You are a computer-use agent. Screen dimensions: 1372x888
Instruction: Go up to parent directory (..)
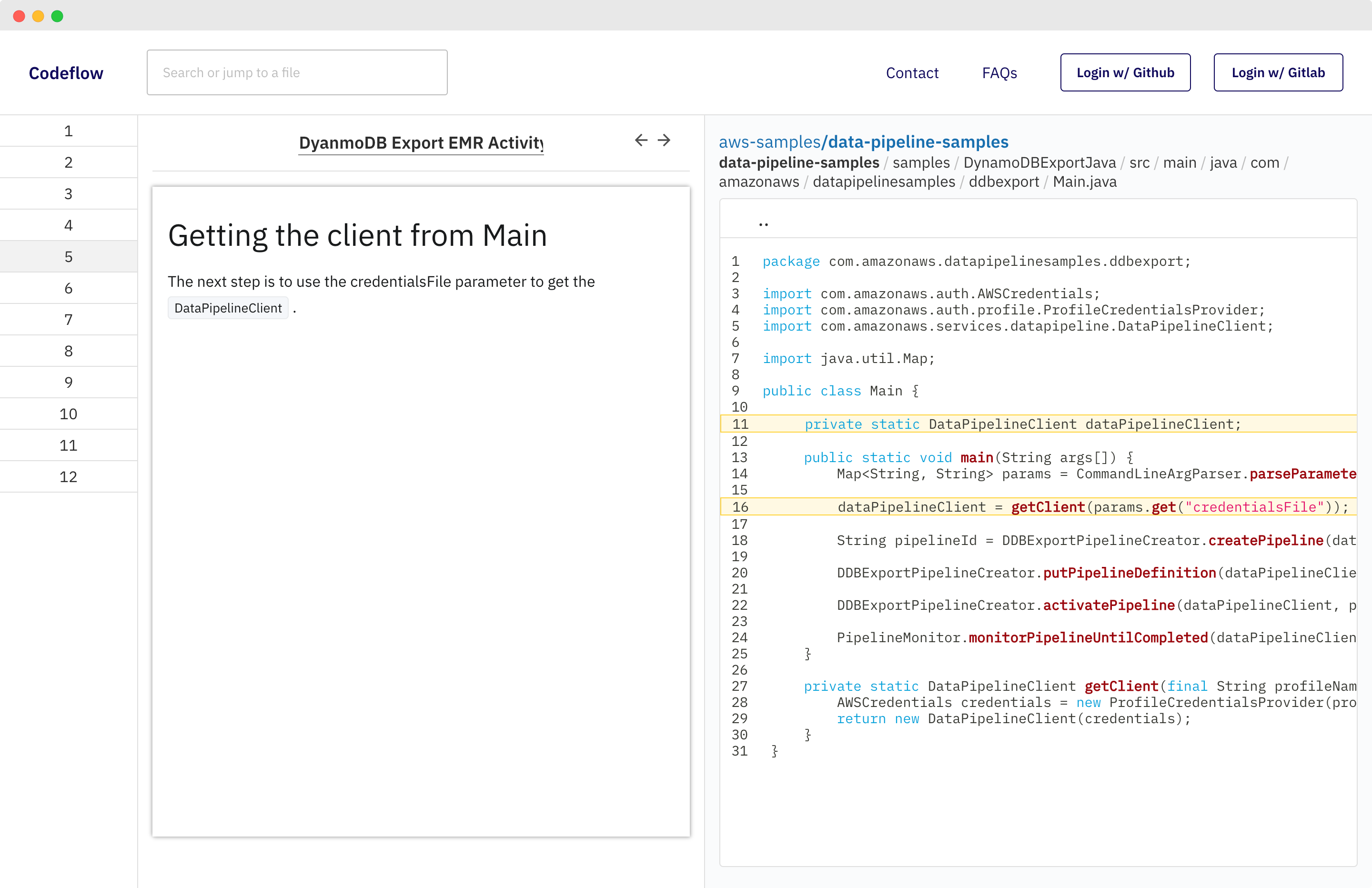[763, 222]
